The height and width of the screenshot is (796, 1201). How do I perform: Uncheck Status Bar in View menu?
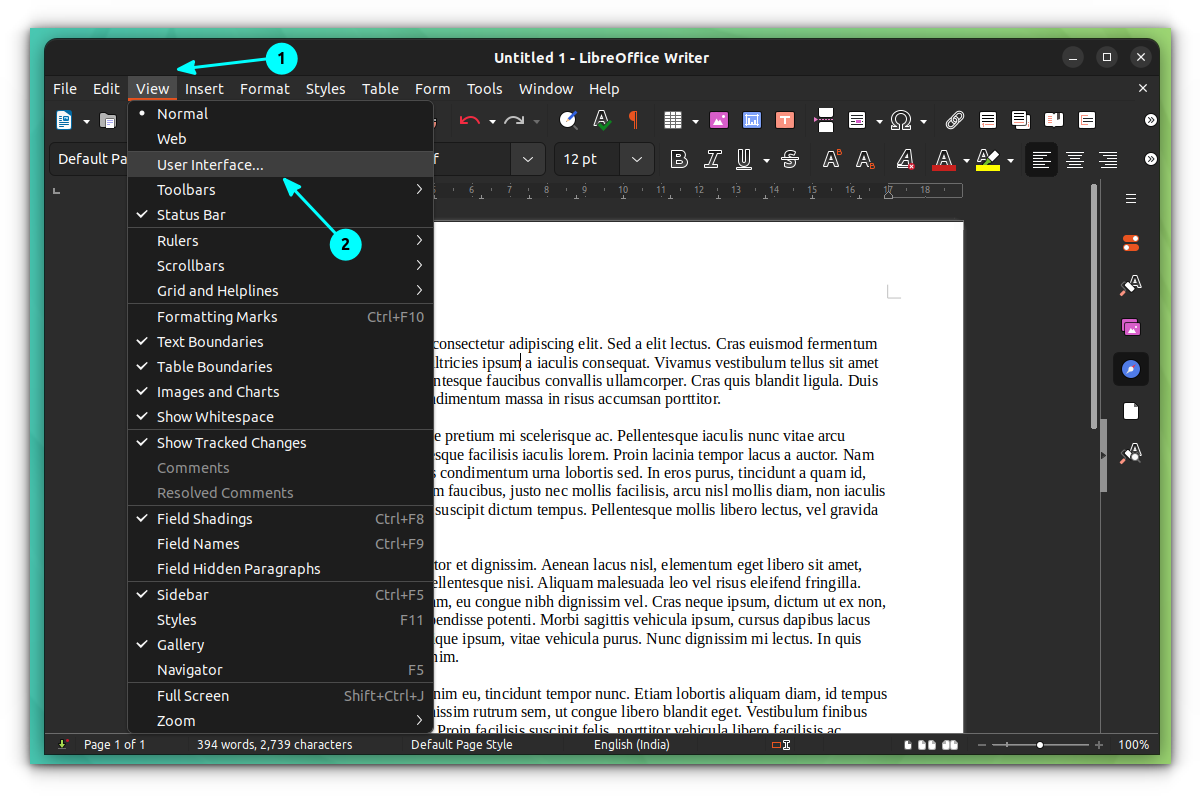point(280,215)
